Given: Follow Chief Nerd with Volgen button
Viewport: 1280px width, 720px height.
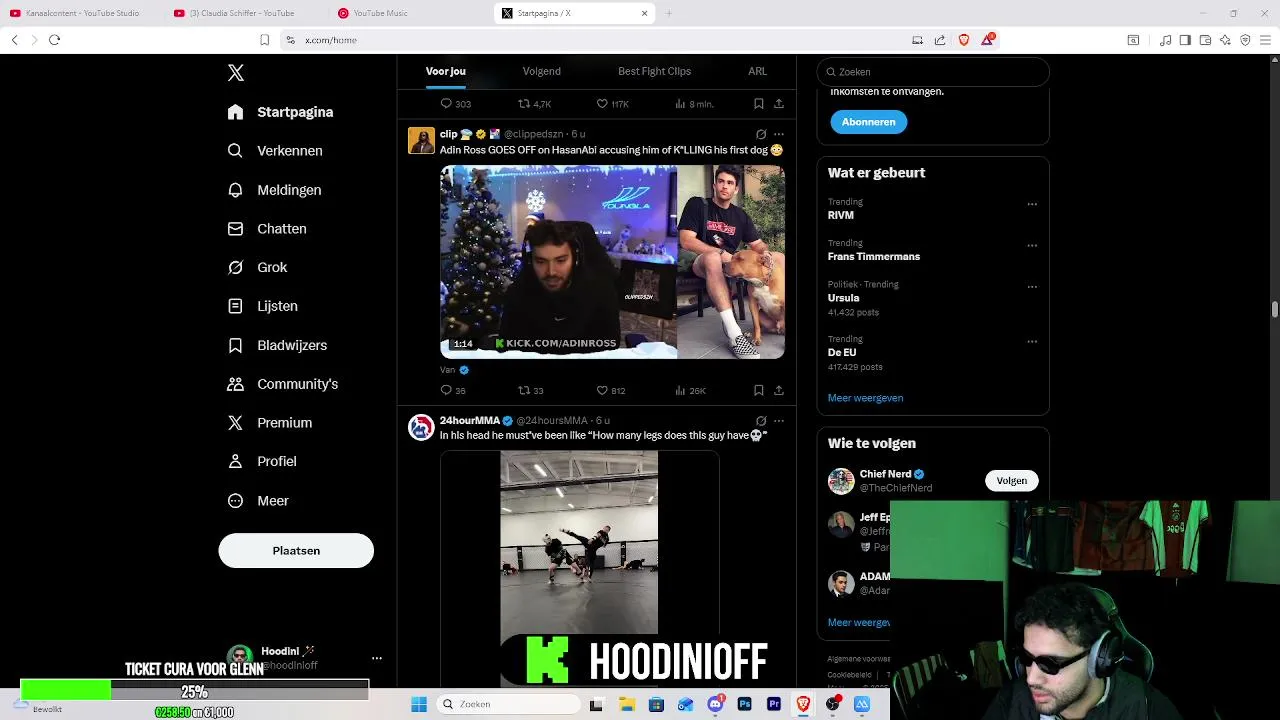Looking at the screenshot, I should [x=1011, y=481].
